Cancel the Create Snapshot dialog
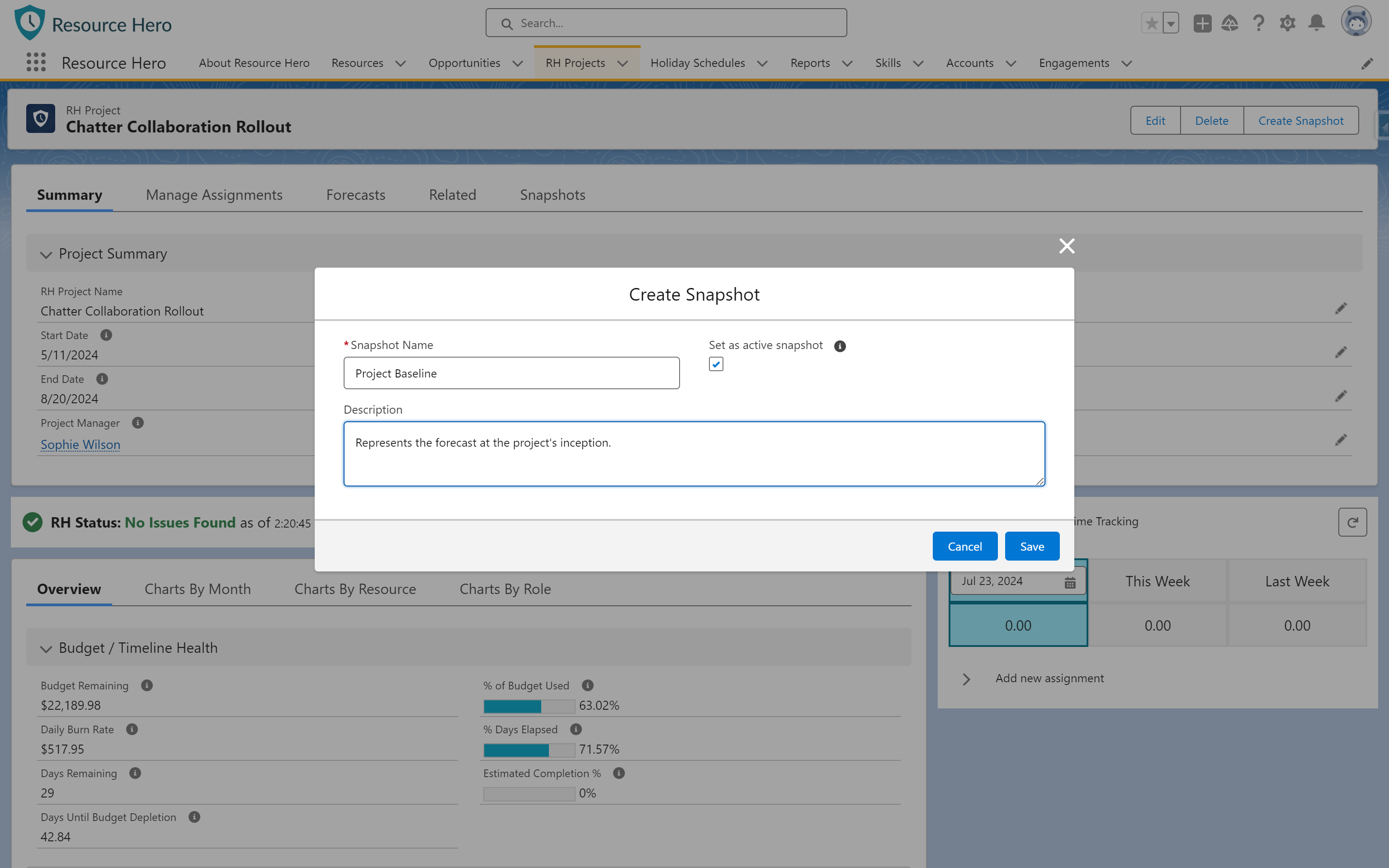The image size is (1389, 868). [x=965, y=546]
